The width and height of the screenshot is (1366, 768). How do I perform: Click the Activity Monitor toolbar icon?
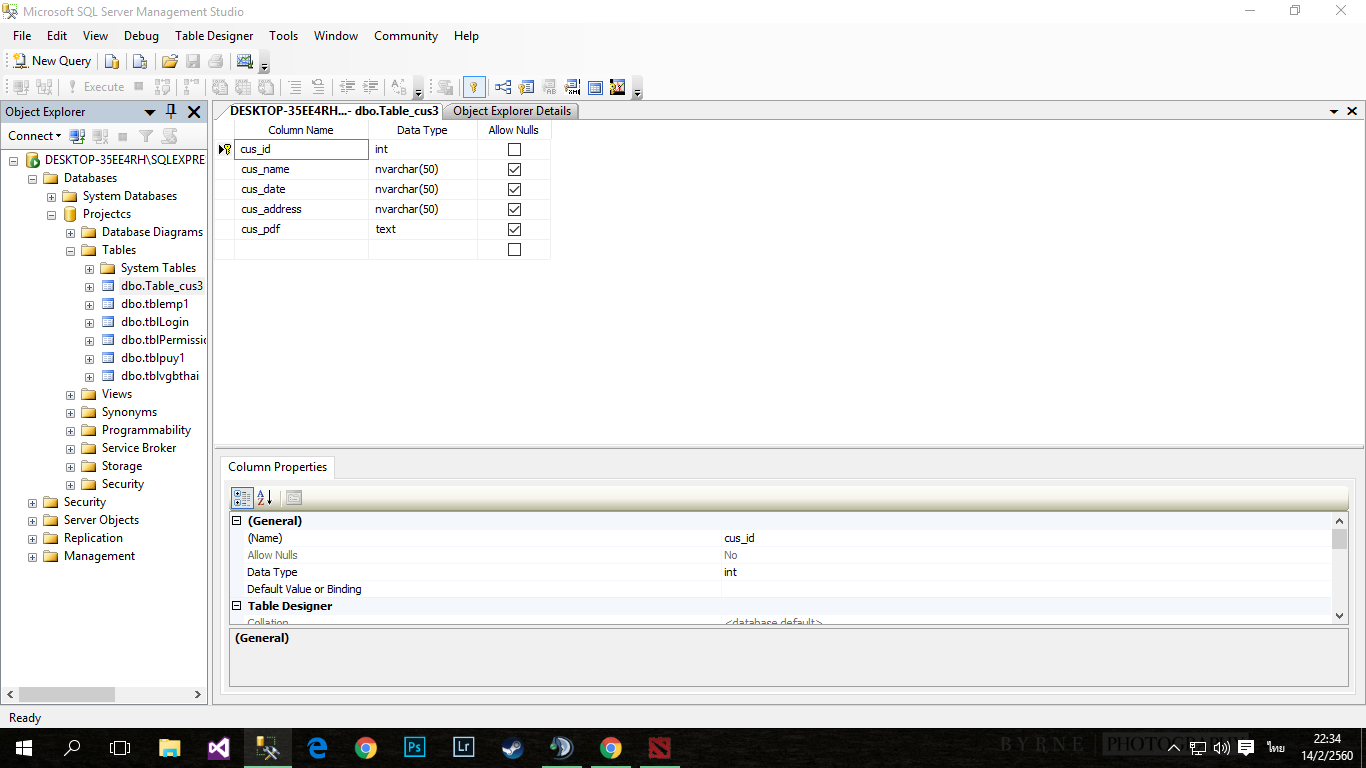244,61
